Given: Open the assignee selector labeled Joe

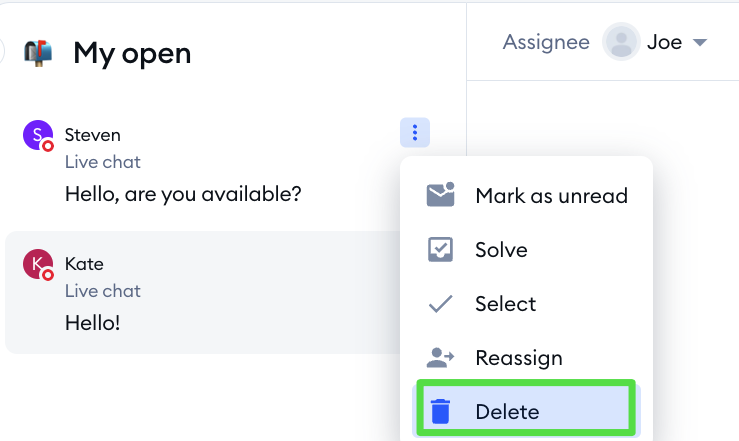Looking at the screenshot, I should pos(655,42).
